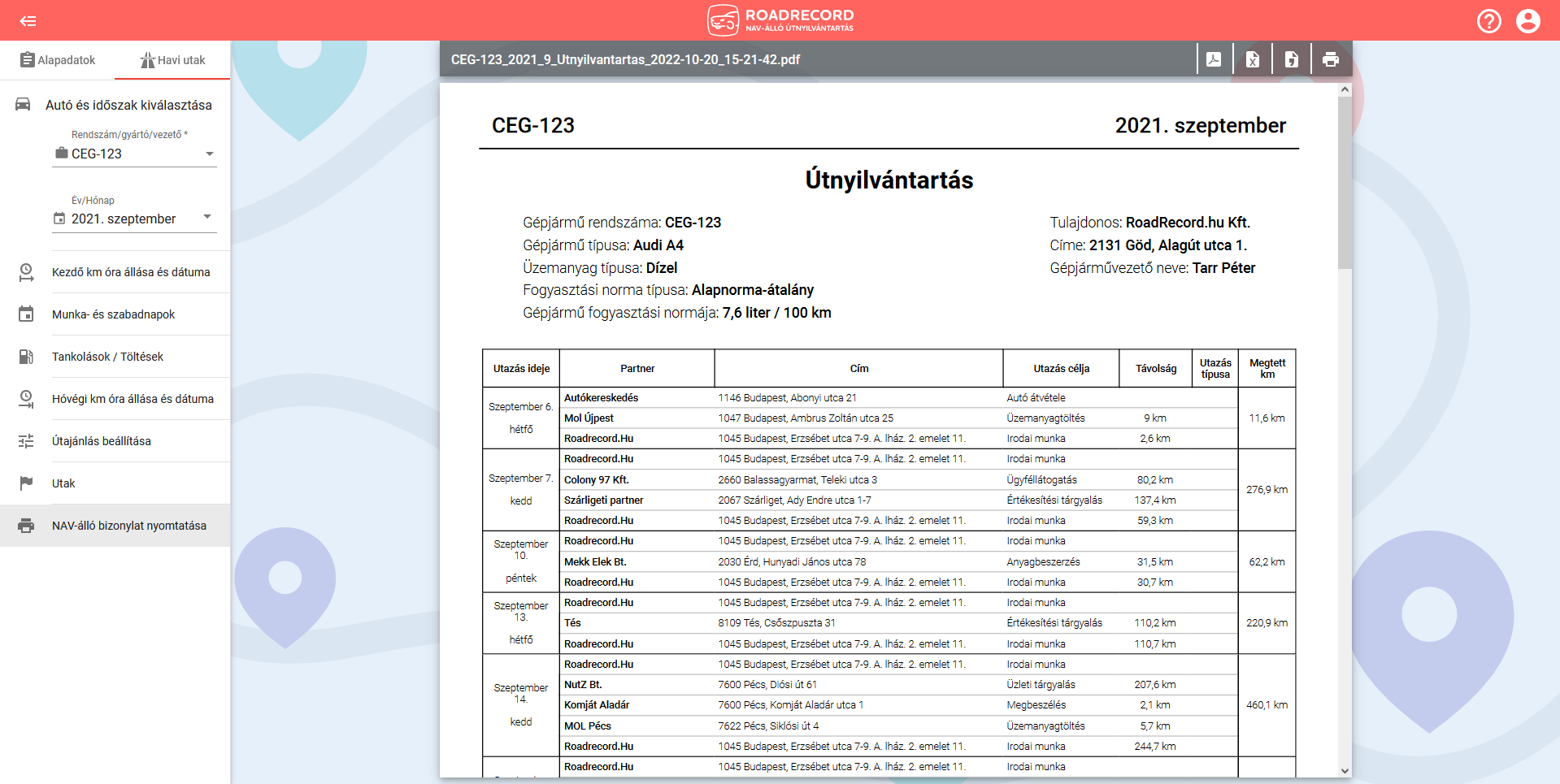The width and height of the screenshot is (1560, 784).
Task: Collapse sidebar with the back arrow icon
Action: point(28,20)
